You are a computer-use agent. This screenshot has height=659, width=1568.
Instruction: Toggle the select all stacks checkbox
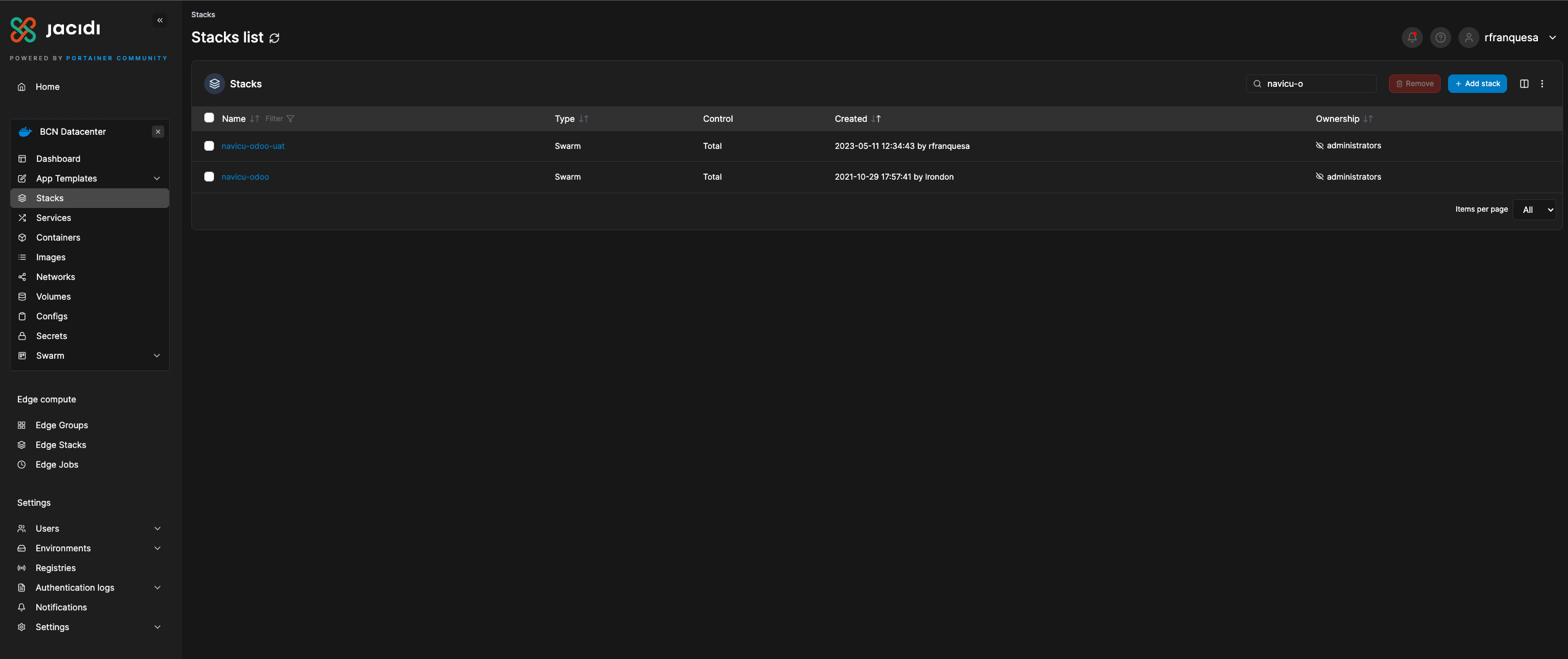(x=209, y=118)
